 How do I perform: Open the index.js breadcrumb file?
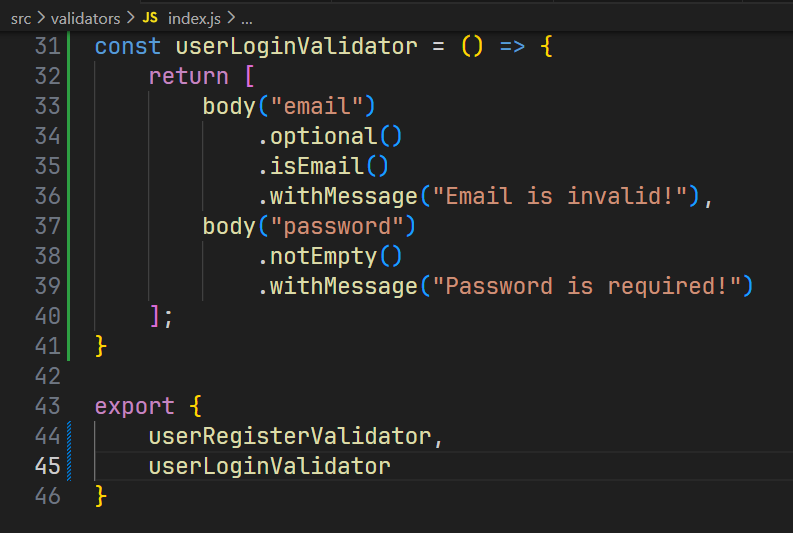tap(194, 19)
